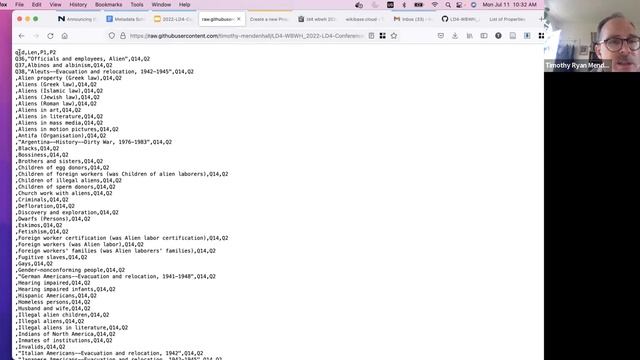
Task: Click the forward navigation arrow
Action: click(x=36, y=36)
